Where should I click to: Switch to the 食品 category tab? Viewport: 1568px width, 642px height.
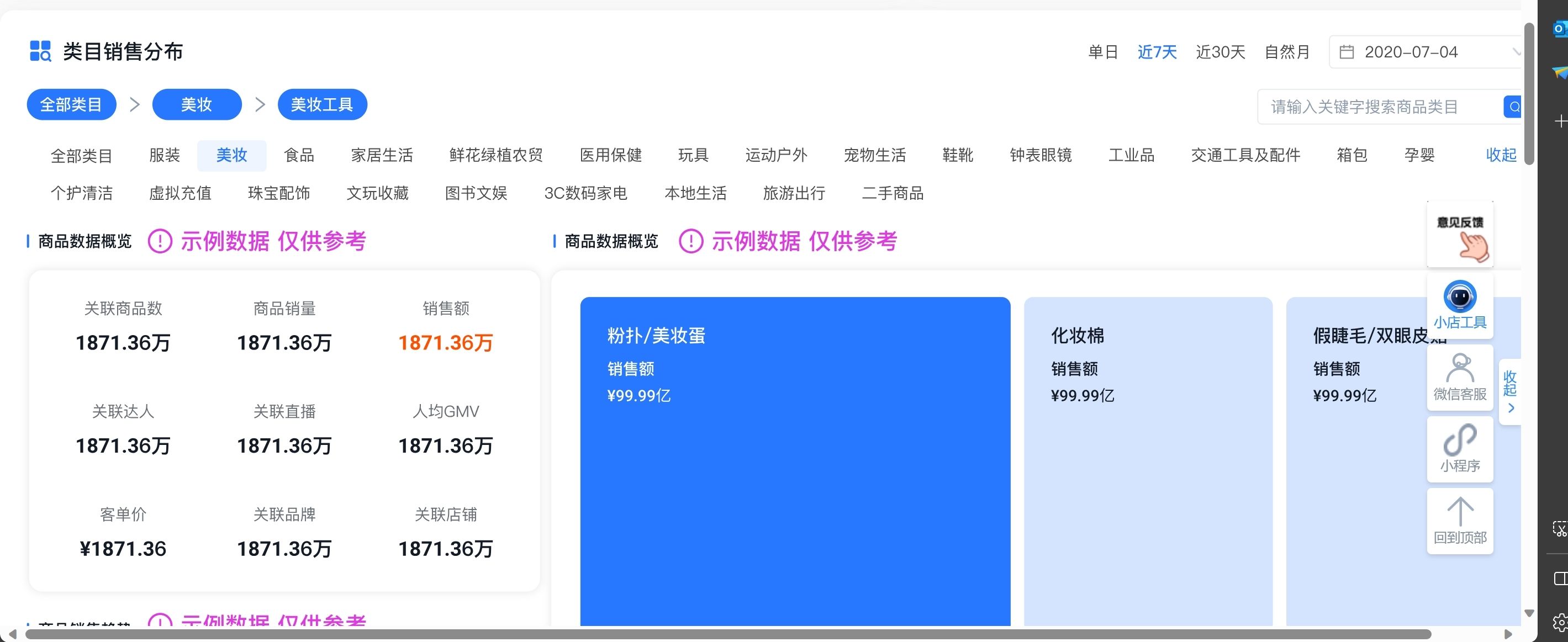pyautogui.click(x=299, y=156)
